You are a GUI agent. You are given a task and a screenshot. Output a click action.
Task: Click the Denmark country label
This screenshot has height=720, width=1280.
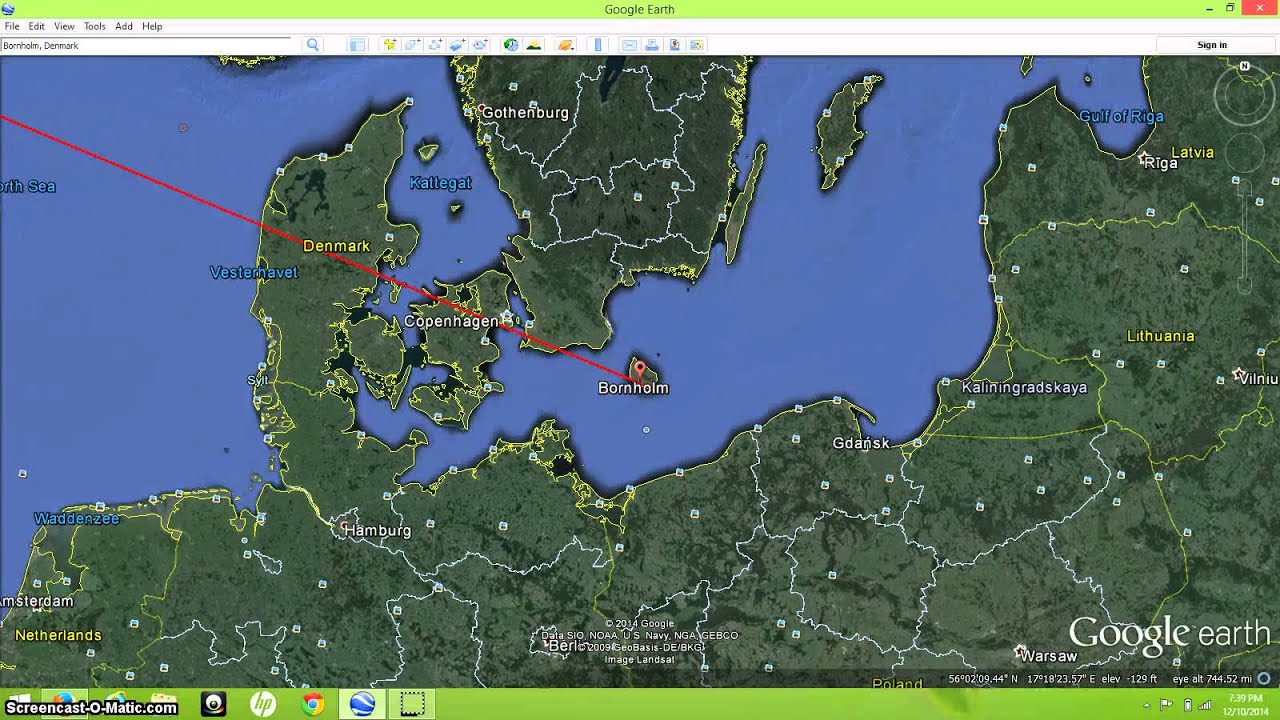pos(336,246)
